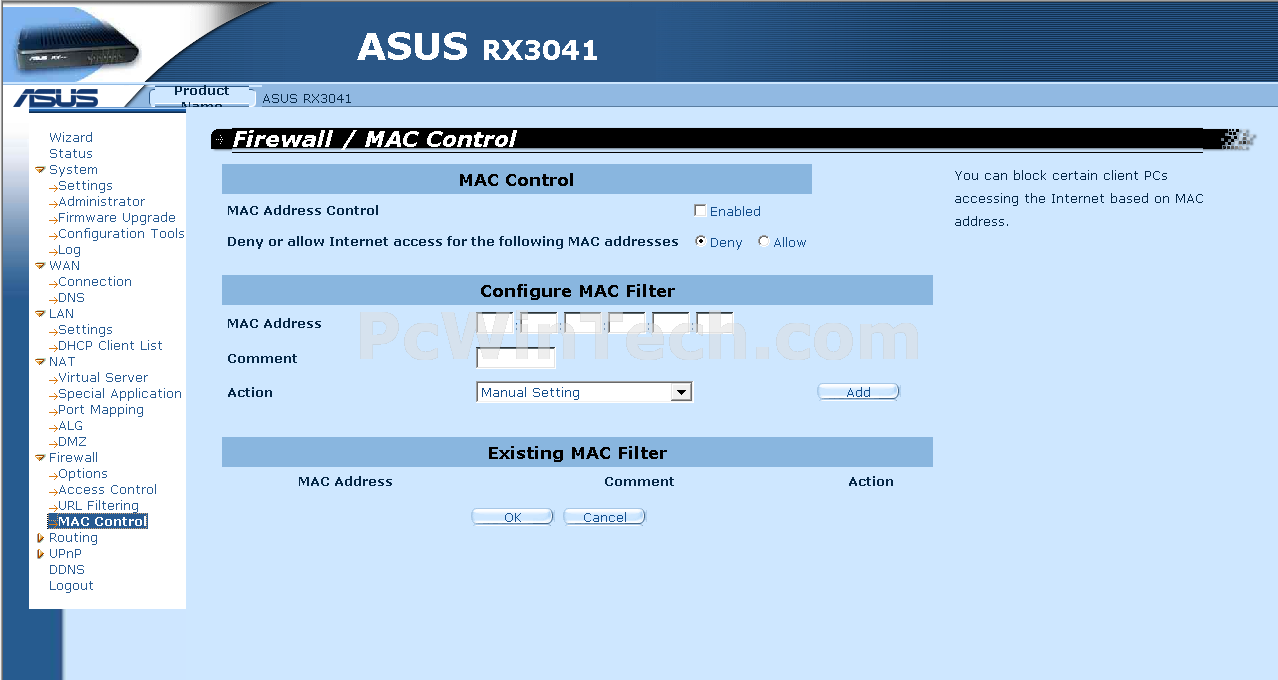Image resolution: width=1278 pixels, height=680 pixels.
Task: Open Virtual Server page
Action: pyautogui.click(x=103, y=378)
